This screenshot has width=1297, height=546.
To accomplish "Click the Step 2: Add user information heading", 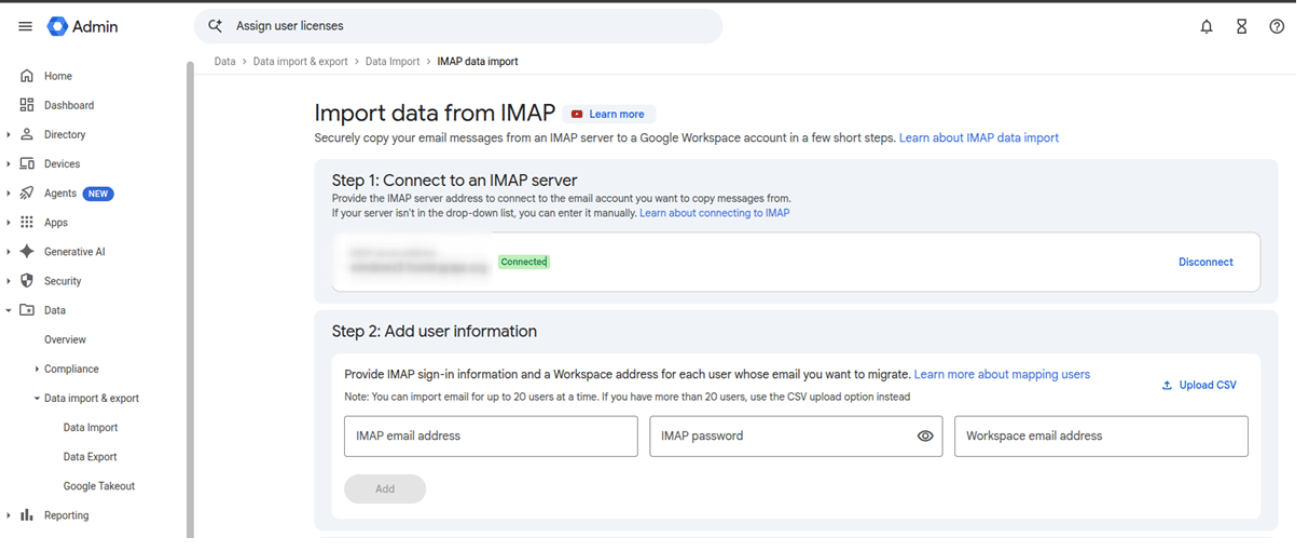I will [x=434, y=331].
